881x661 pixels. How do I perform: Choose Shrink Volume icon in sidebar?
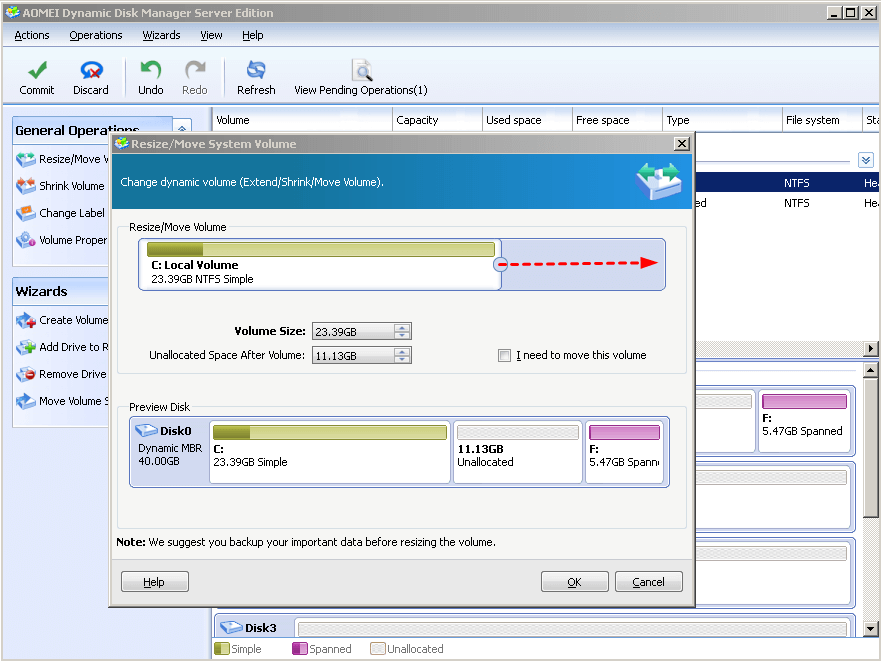point(26,186)
